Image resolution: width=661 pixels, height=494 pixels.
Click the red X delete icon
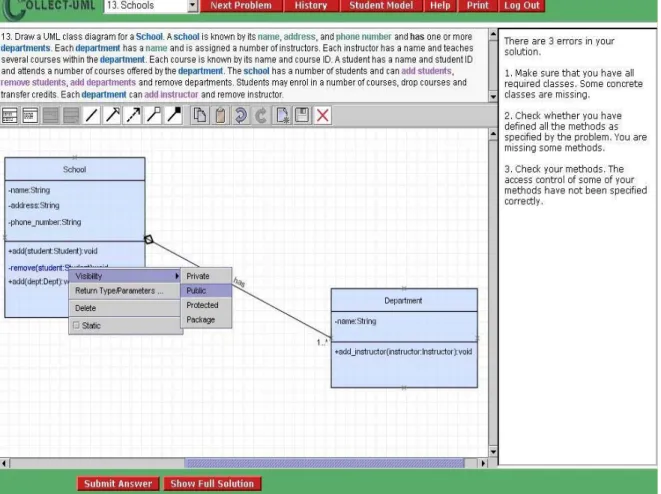322,115
